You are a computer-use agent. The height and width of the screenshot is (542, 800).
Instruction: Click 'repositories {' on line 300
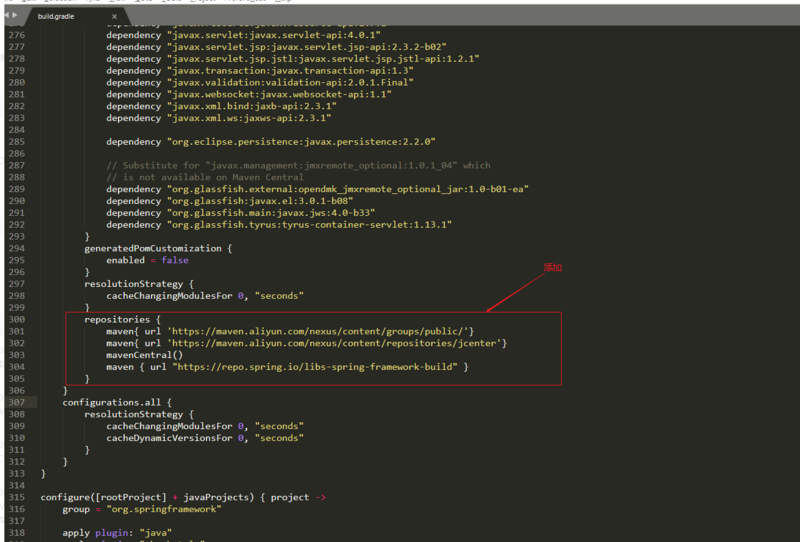[x=122, y=319]
